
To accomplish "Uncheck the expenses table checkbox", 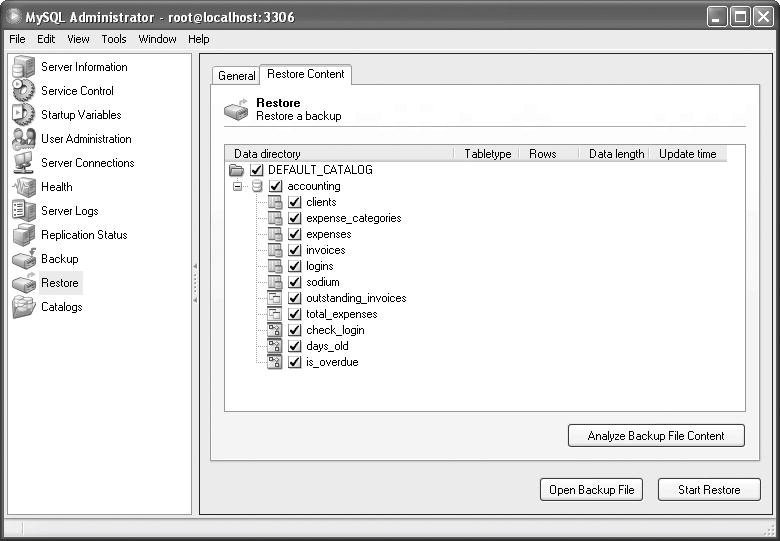I will 294,234.
